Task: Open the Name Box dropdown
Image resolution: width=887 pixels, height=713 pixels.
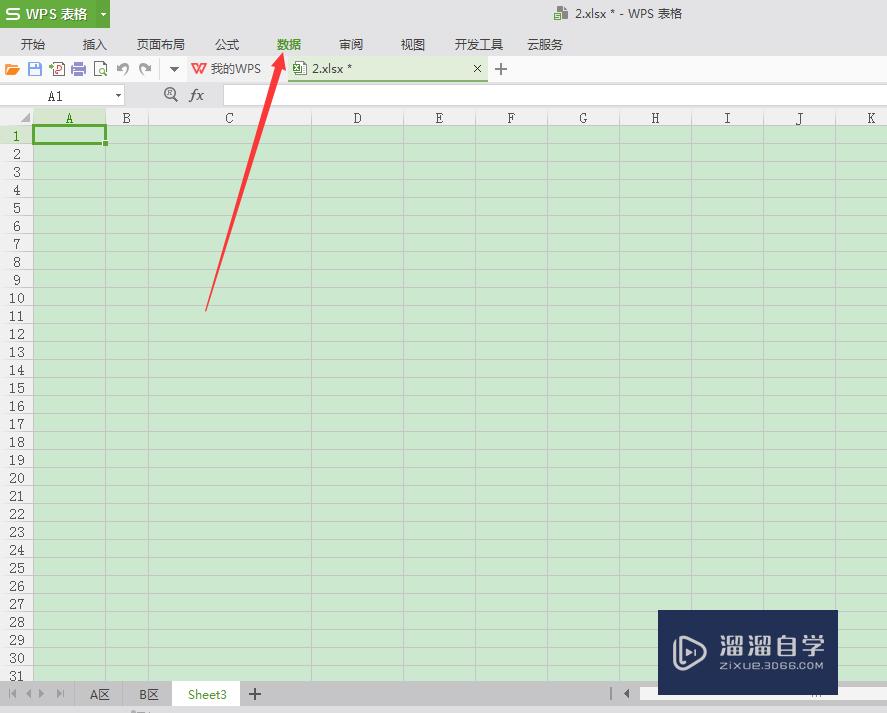Action: (x=118, y=94)
